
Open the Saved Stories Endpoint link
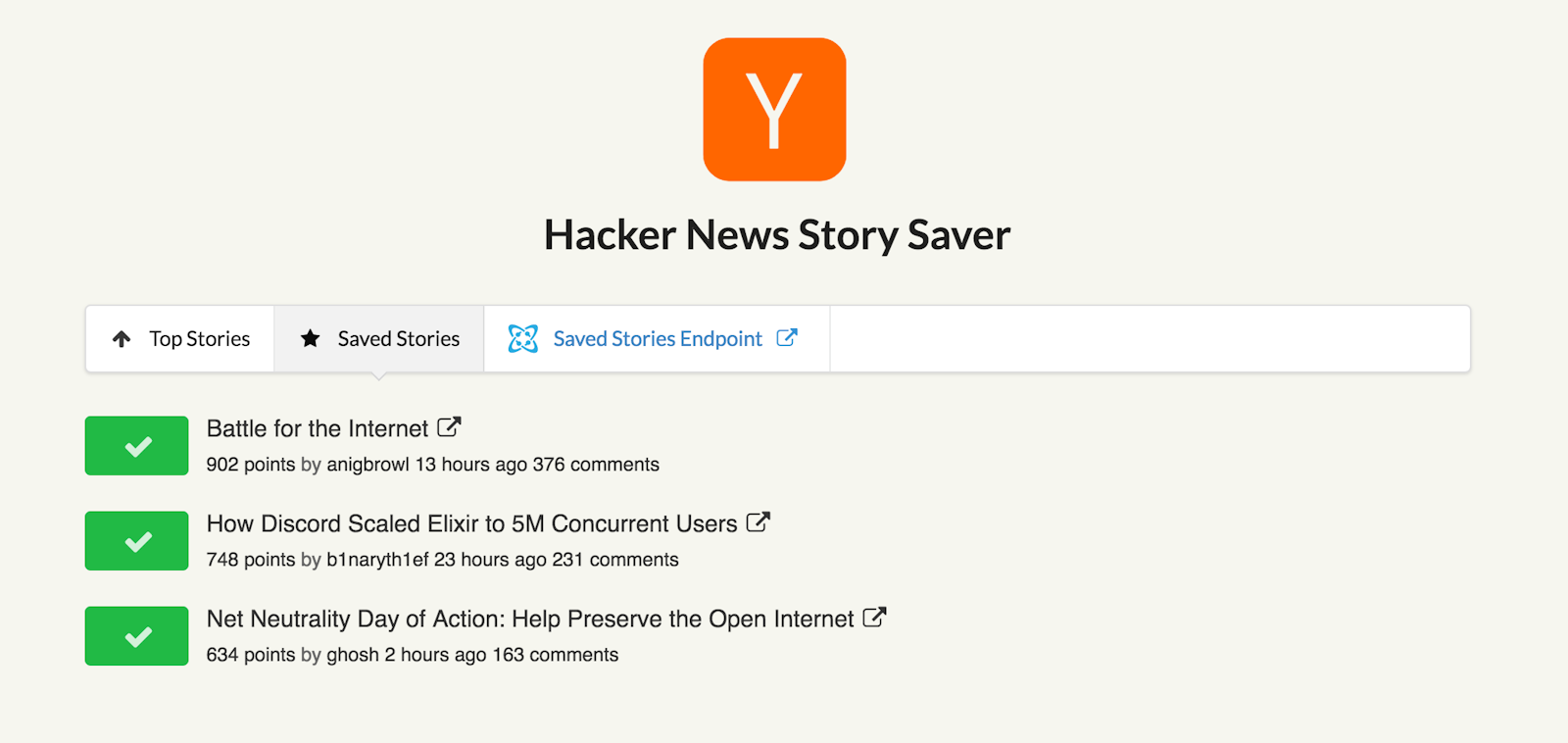point(658,338)
